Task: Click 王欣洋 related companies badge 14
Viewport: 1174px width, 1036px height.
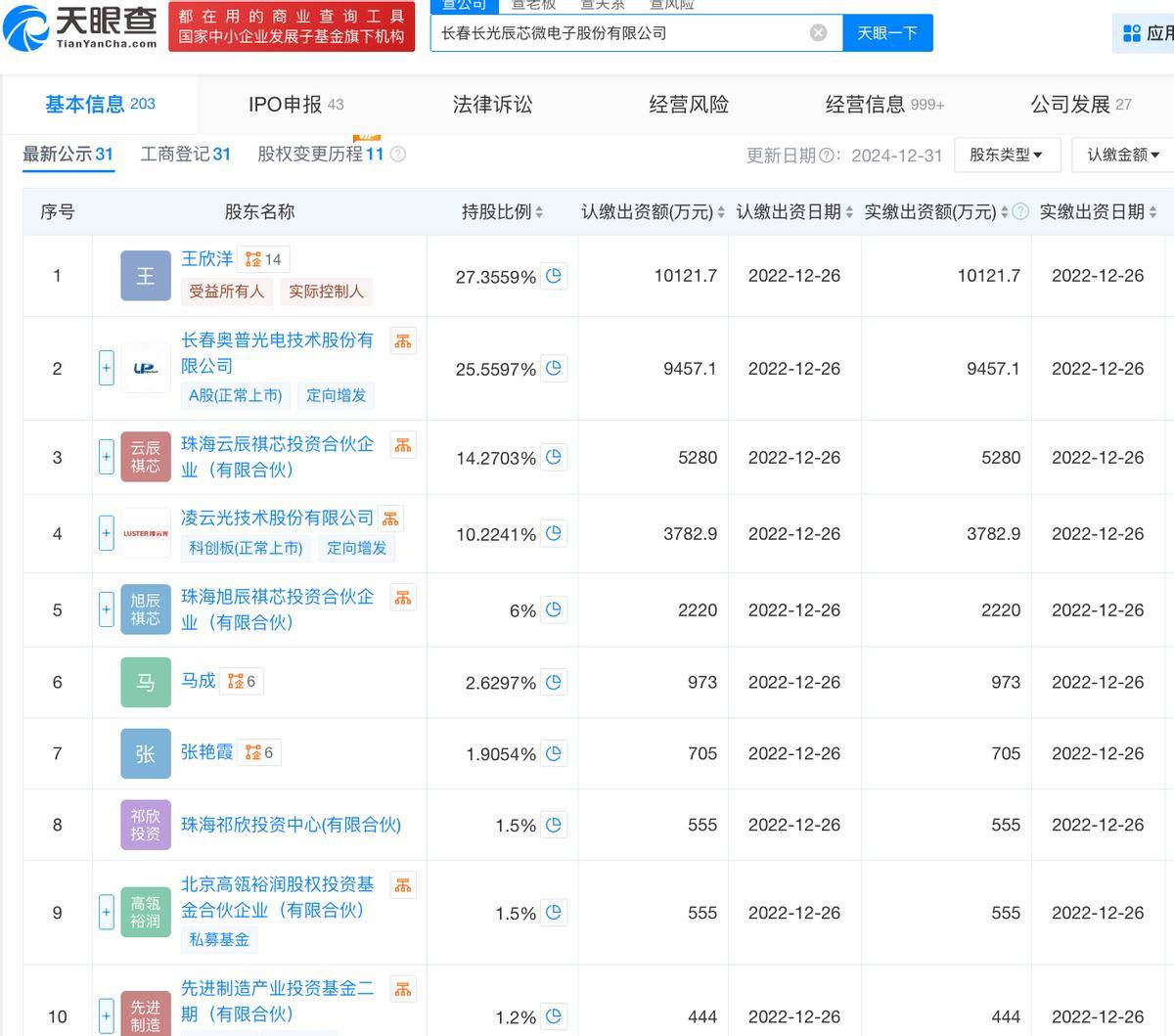Action: click(263, 259)
